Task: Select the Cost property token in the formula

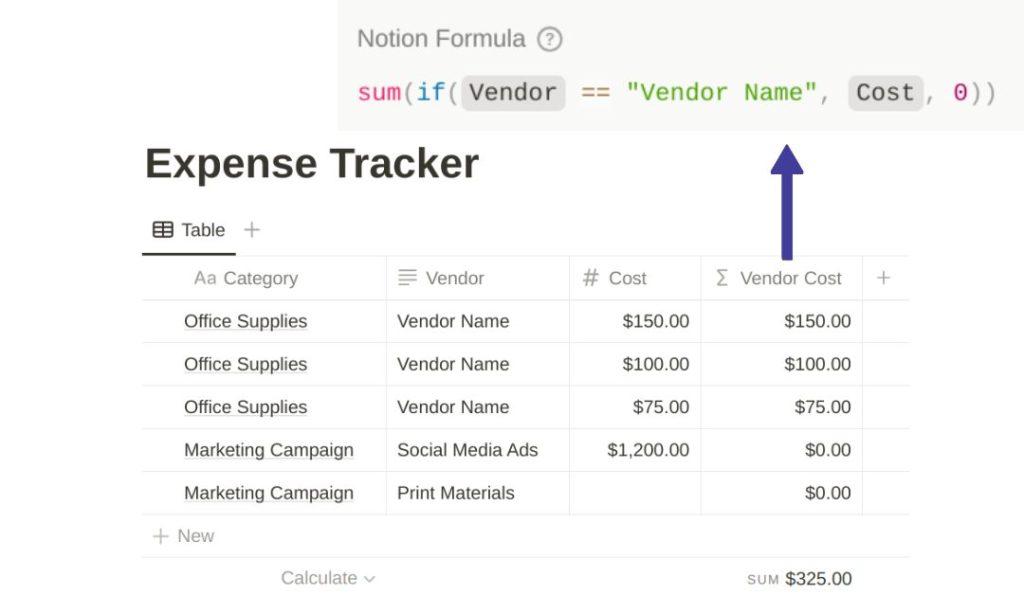Action: click(884, 92)
